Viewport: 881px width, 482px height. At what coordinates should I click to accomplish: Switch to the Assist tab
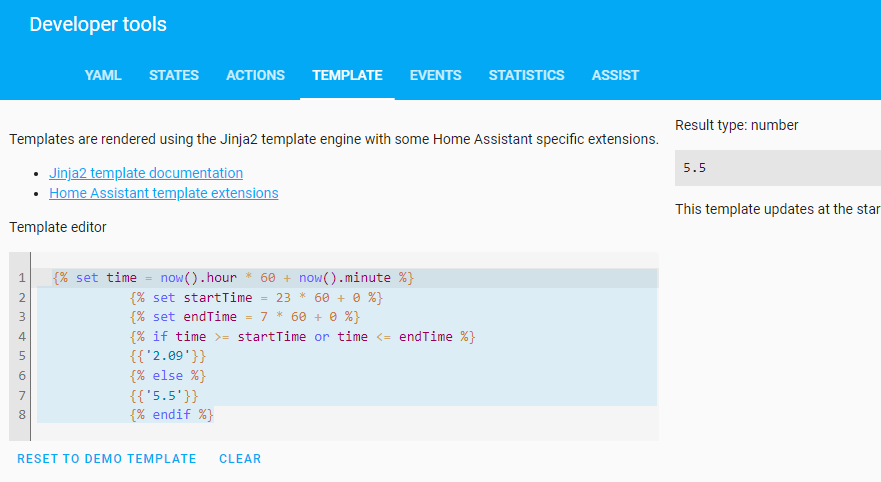coord(615,75)
